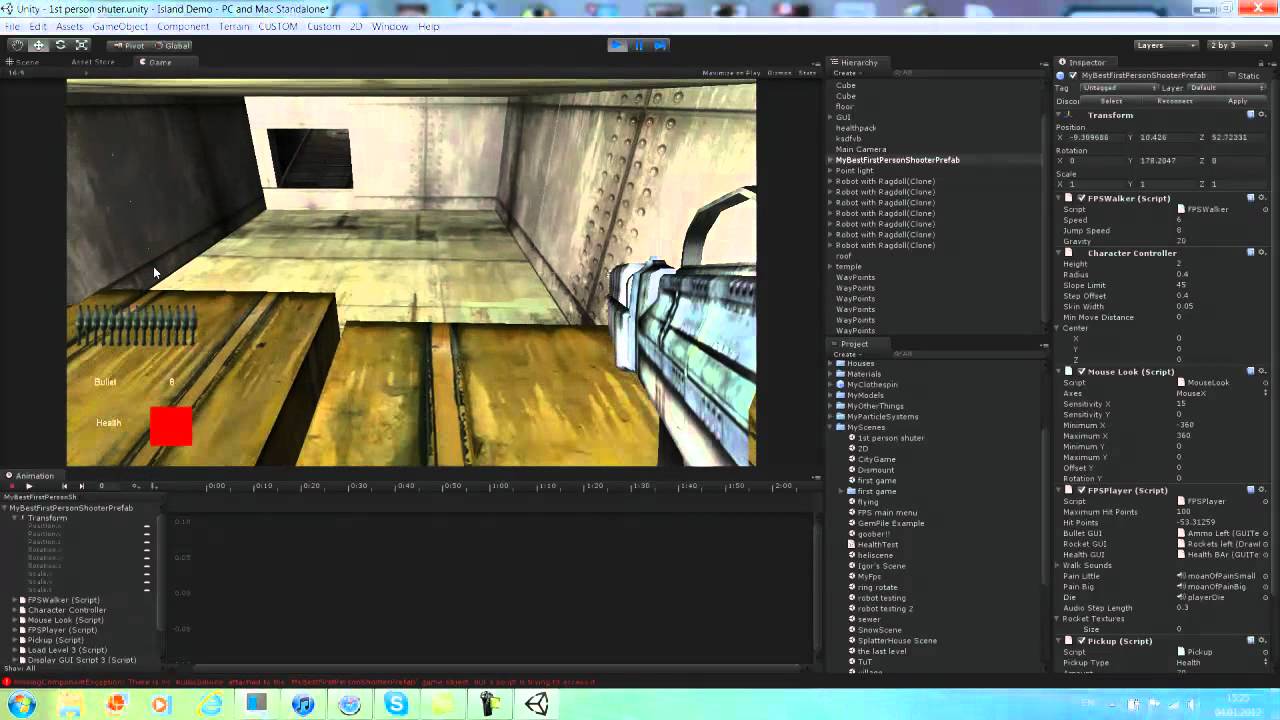Click the prefab Select button
Viewport: 1280px width, 720px height.
tap(1111, 101)
